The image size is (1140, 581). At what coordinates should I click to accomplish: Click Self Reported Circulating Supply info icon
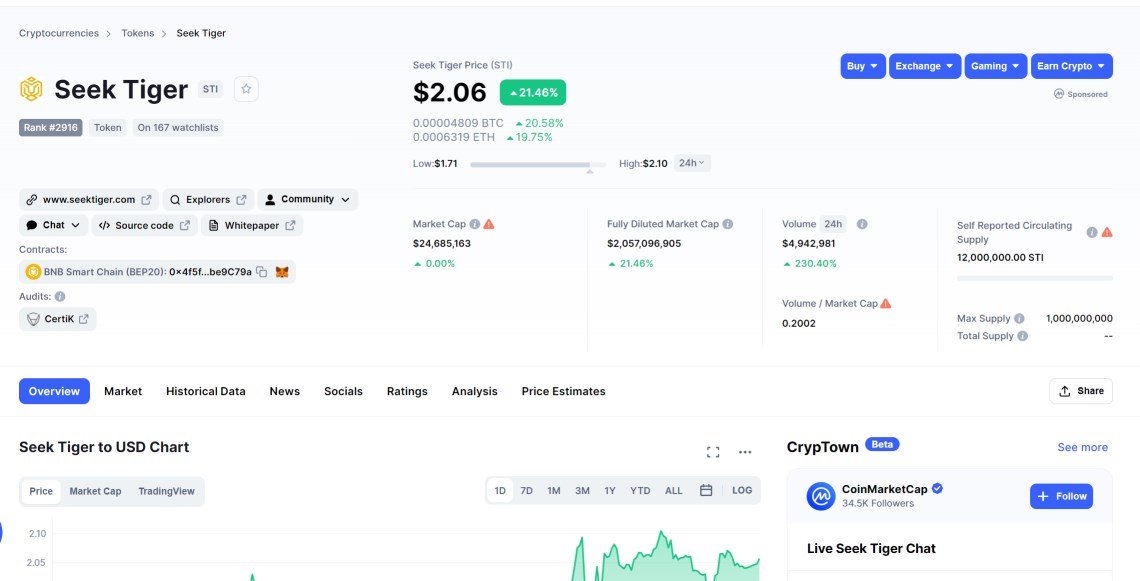(1092, 232)
